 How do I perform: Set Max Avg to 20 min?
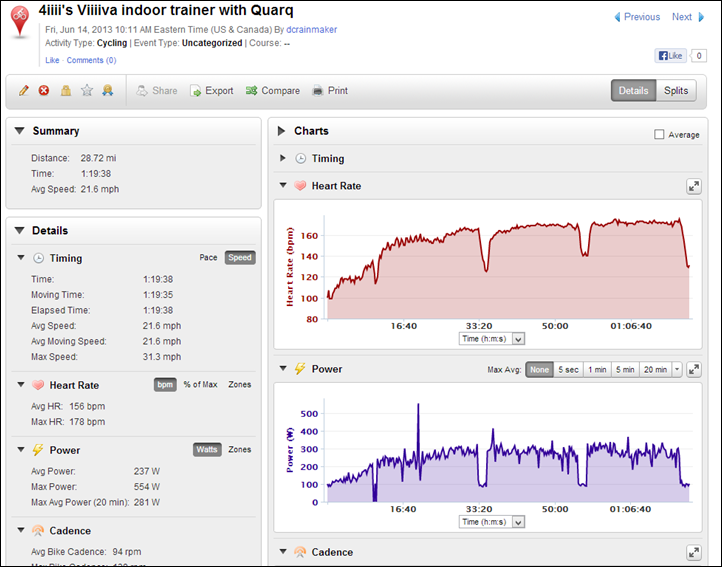tap(655, 369)
